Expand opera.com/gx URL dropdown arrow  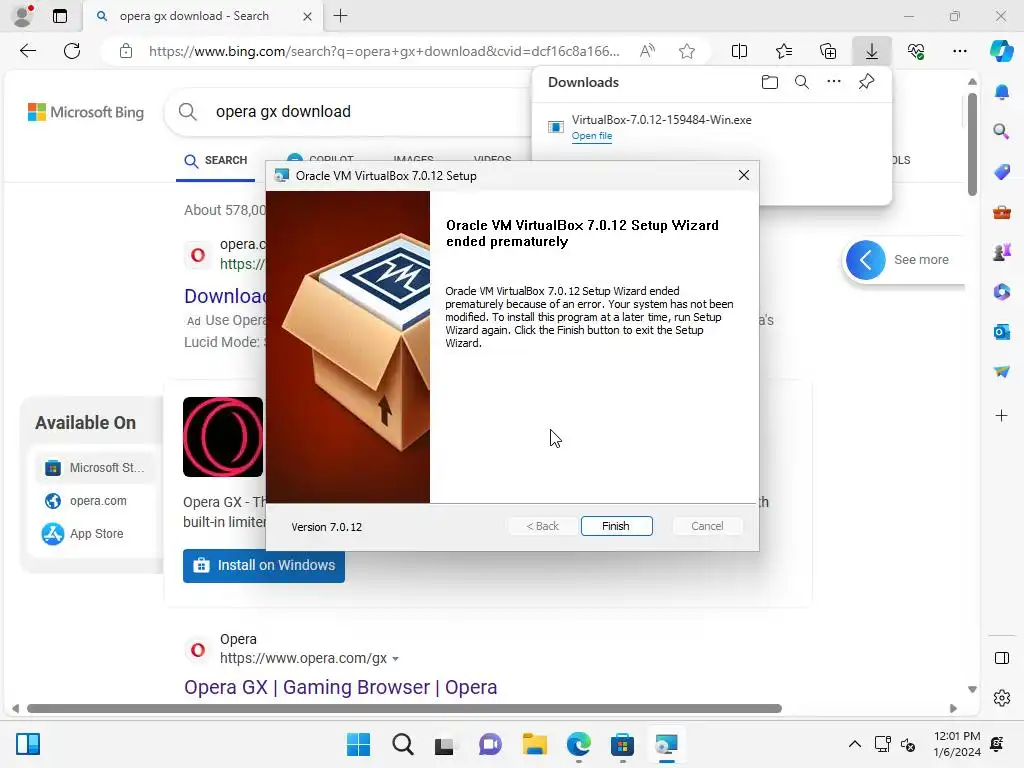[x=395, y=659]
